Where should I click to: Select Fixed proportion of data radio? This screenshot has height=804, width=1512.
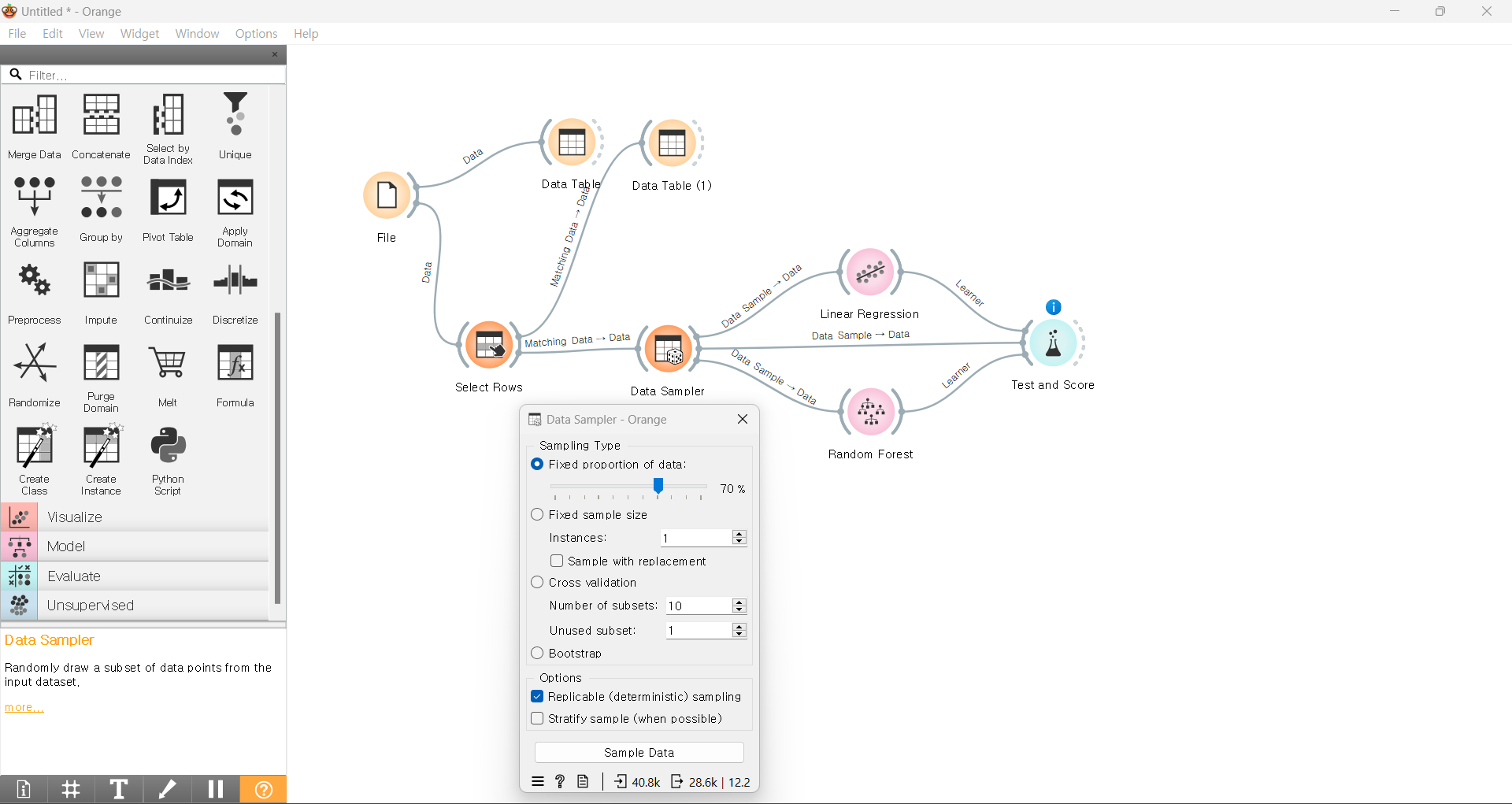point(537,465)
